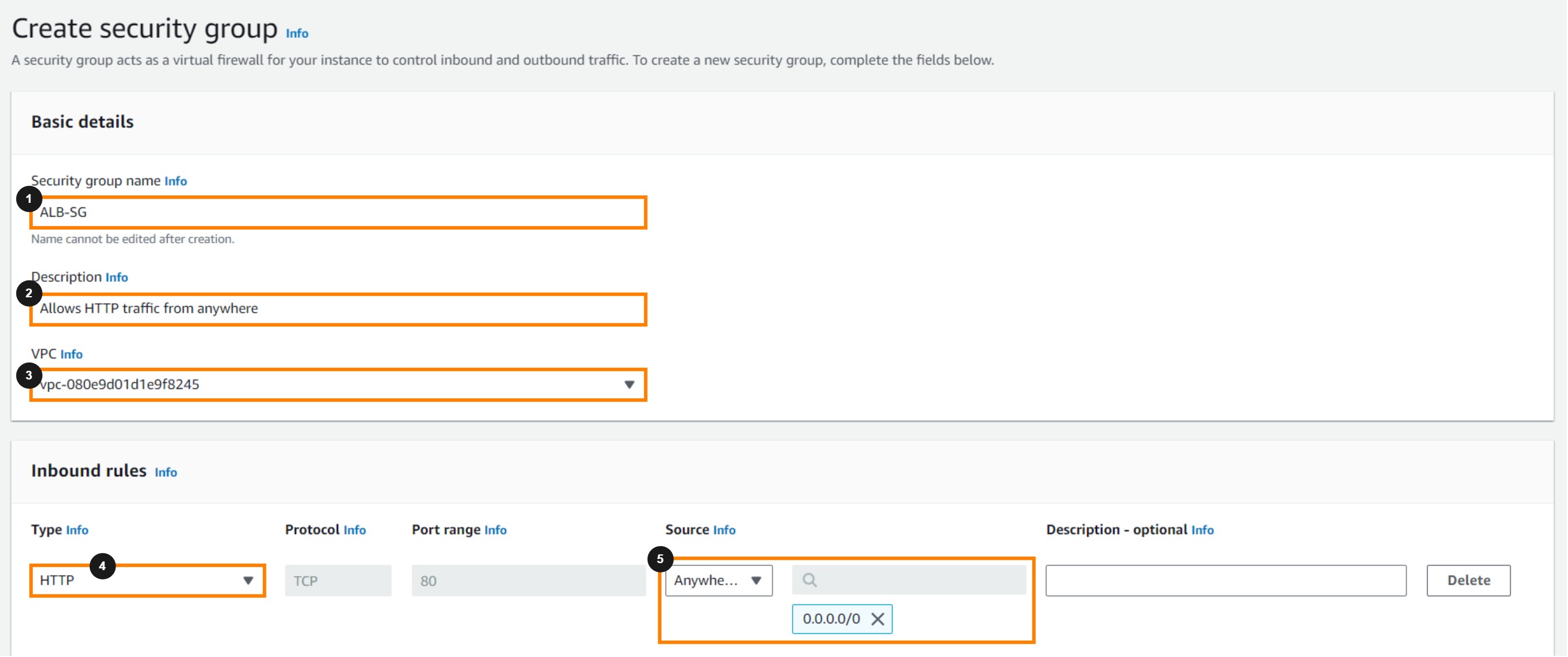Remove the 0.0.0.0/0 source tag
This screenshot has height=657, width=1568.
[x=877, y=619]
